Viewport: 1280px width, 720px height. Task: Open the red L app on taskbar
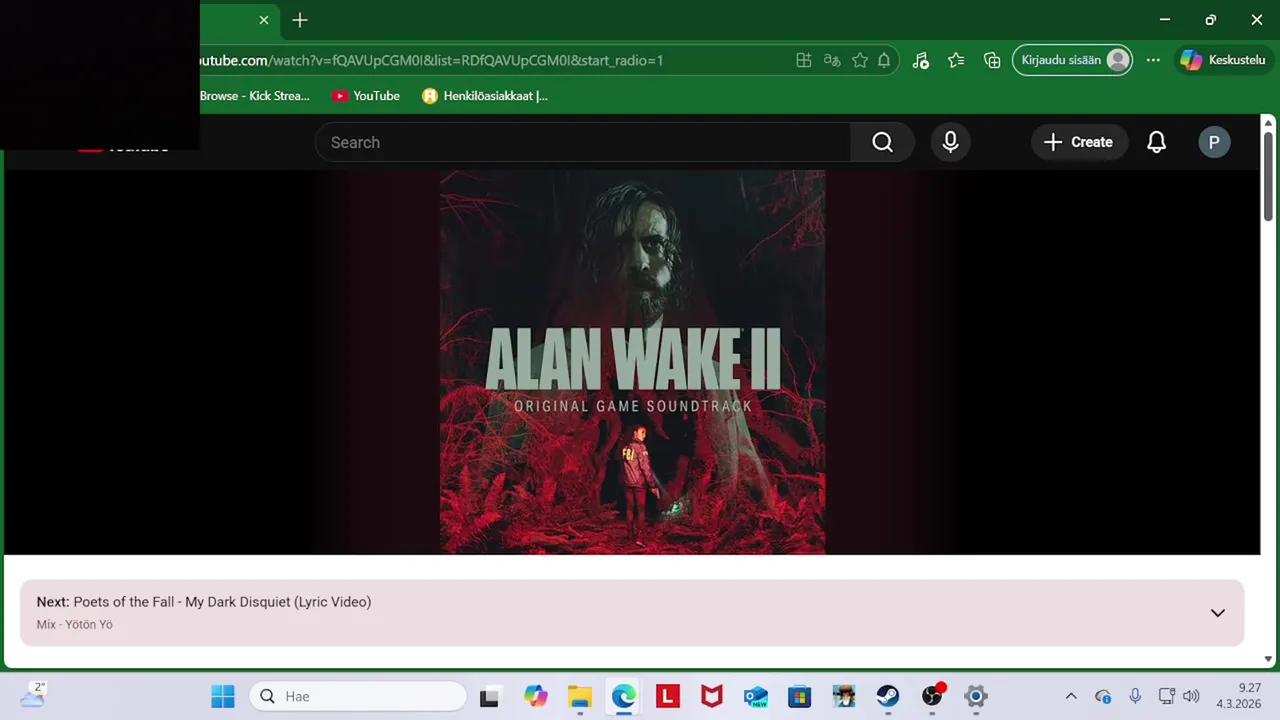click(x=668, y=696)
